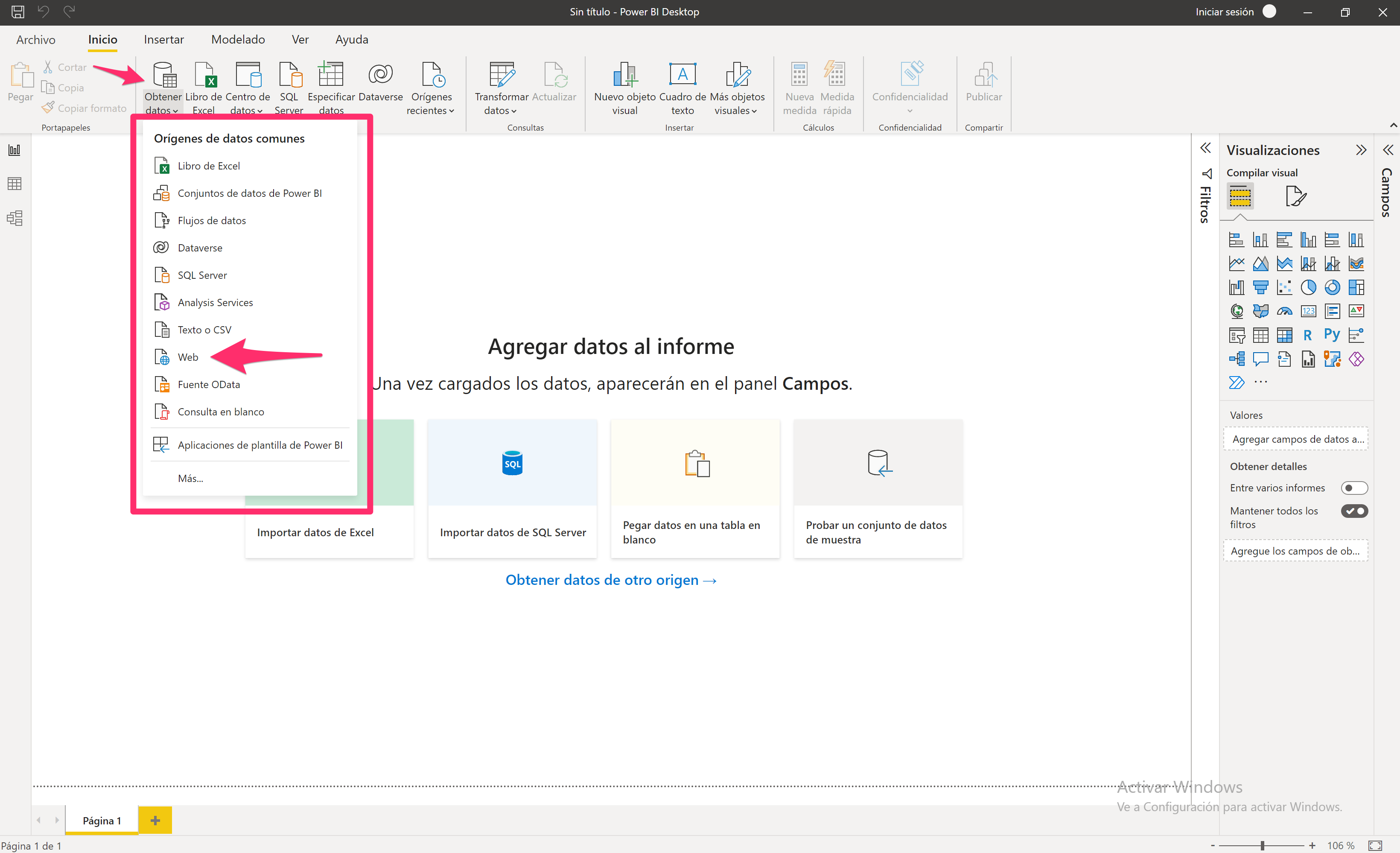Choose Analysis Services menu entry
Screen dimensions: 1400x853
(x=250, y=303)
